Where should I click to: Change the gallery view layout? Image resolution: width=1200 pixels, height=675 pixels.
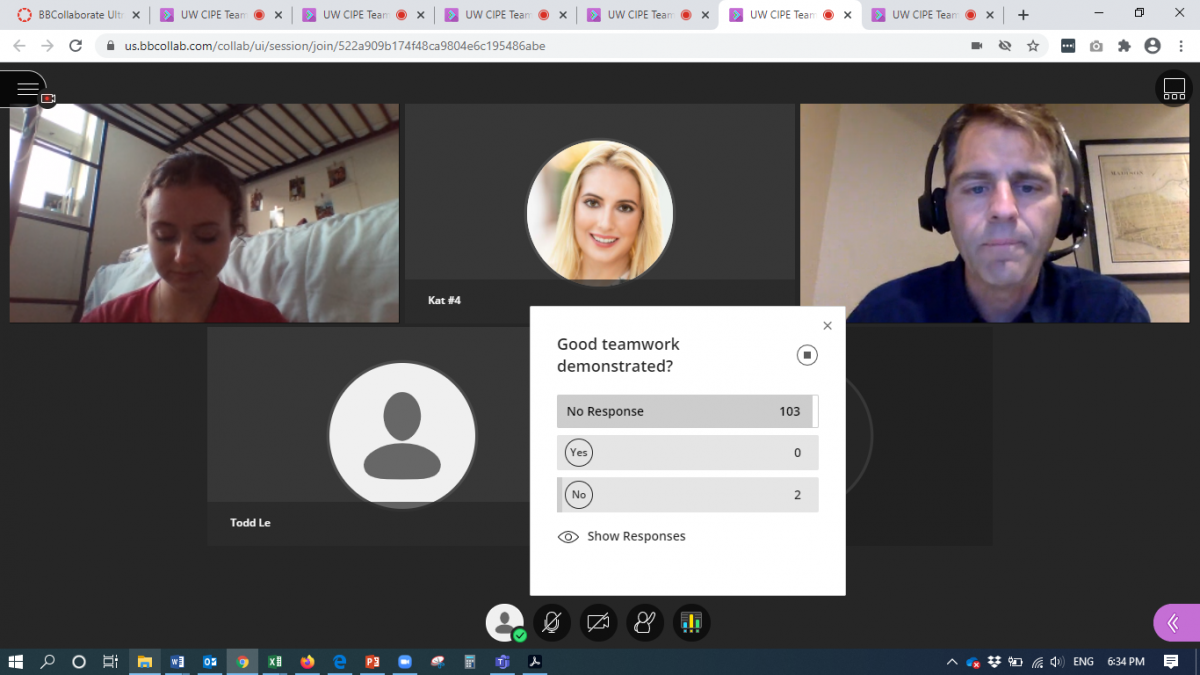(x=1174, y=88)
